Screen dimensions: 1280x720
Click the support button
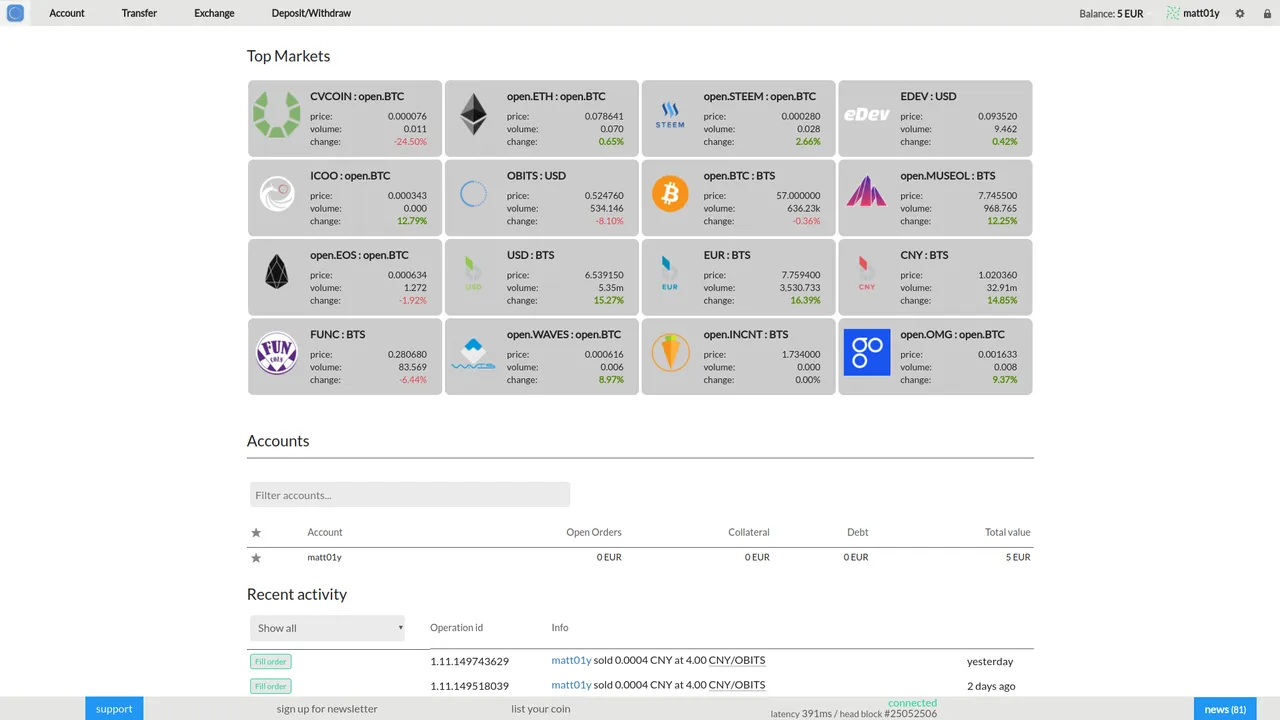[x=114, y=708]
